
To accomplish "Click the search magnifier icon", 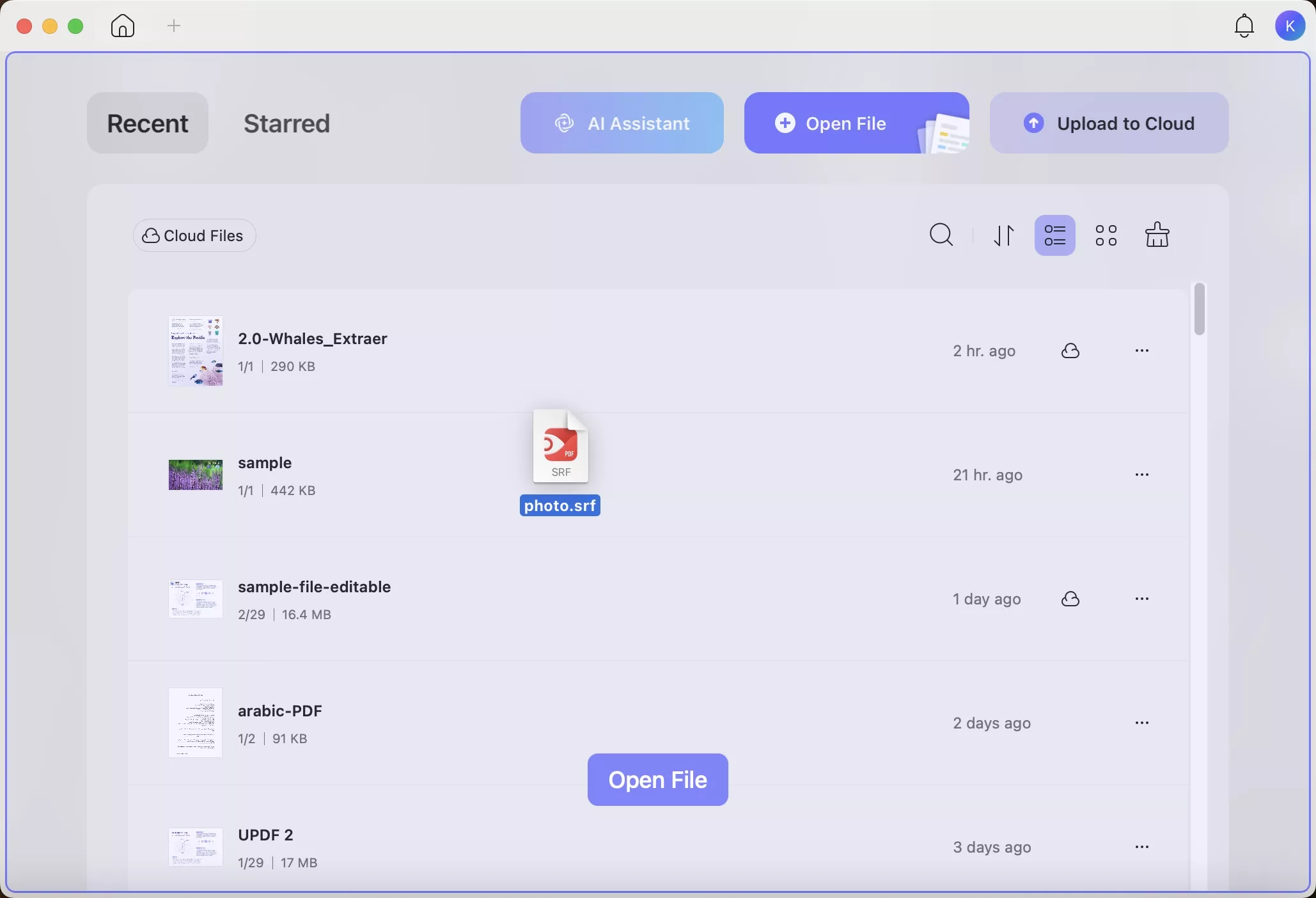I will point(941,235).
